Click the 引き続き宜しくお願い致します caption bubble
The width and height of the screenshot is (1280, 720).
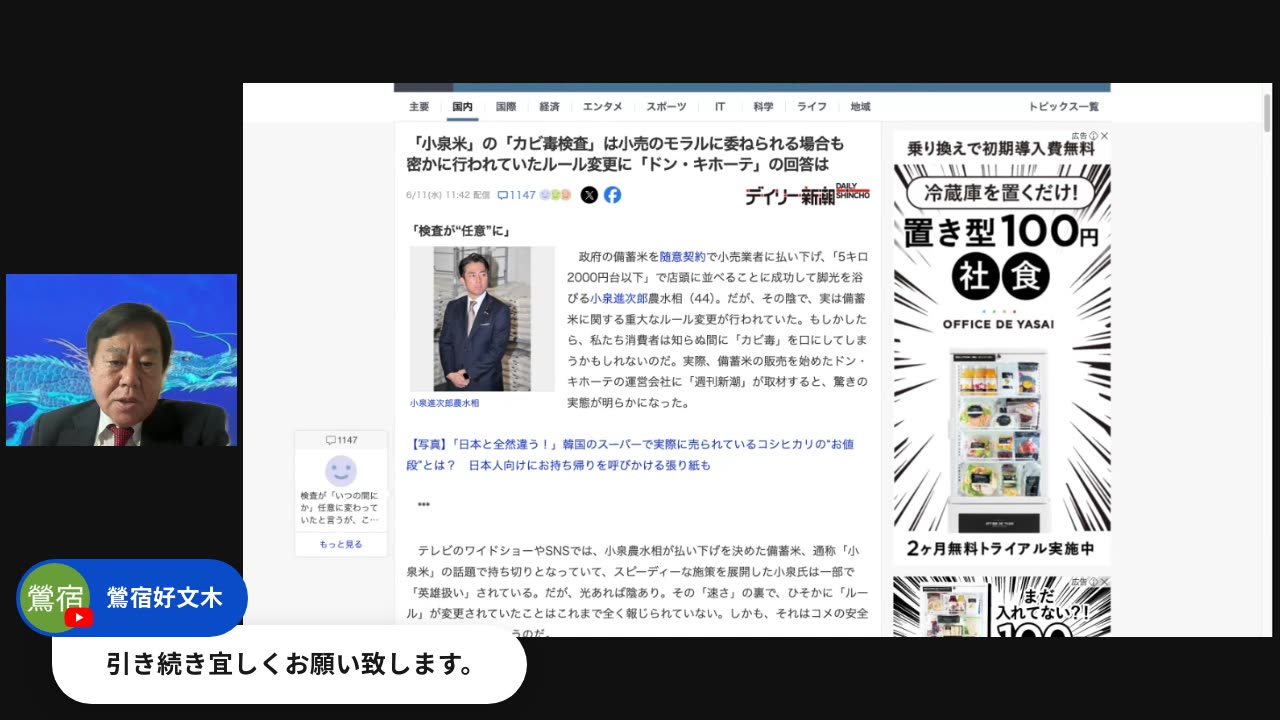pos(289,664)
